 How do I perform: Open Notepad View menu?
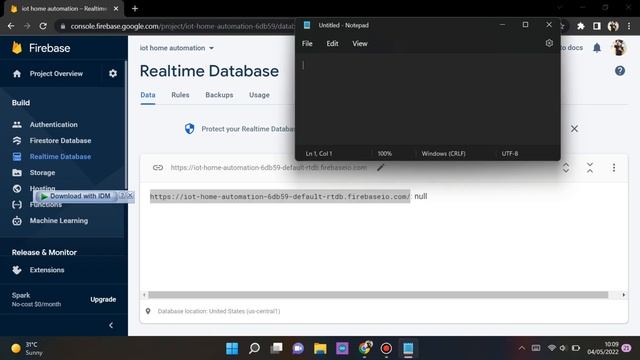click(x=360, y=44)
